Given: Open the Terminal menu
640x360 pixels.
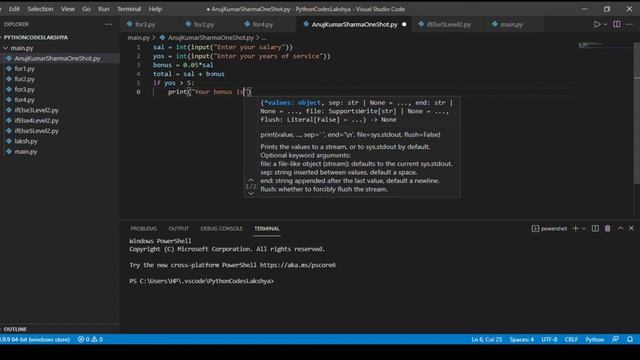Looking at the screenshot, I should coord(129,9).
